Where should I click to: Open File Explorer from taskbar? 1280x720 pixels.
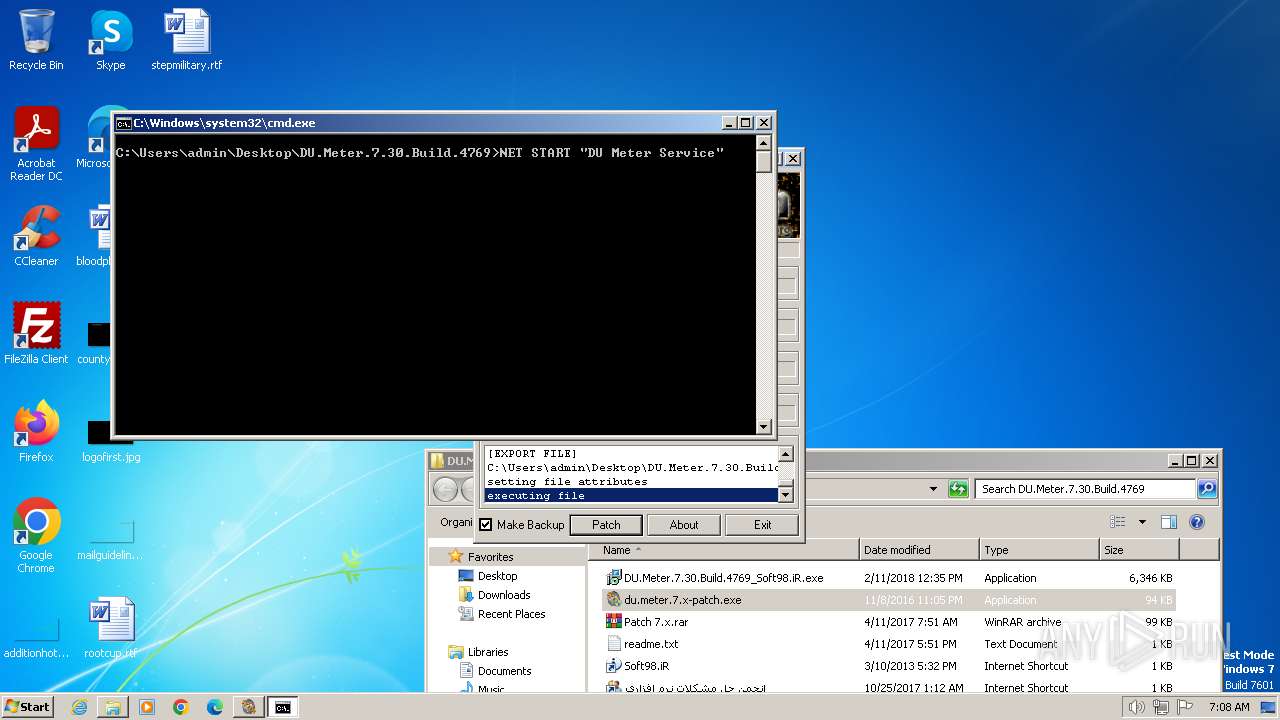click(113, 707)
